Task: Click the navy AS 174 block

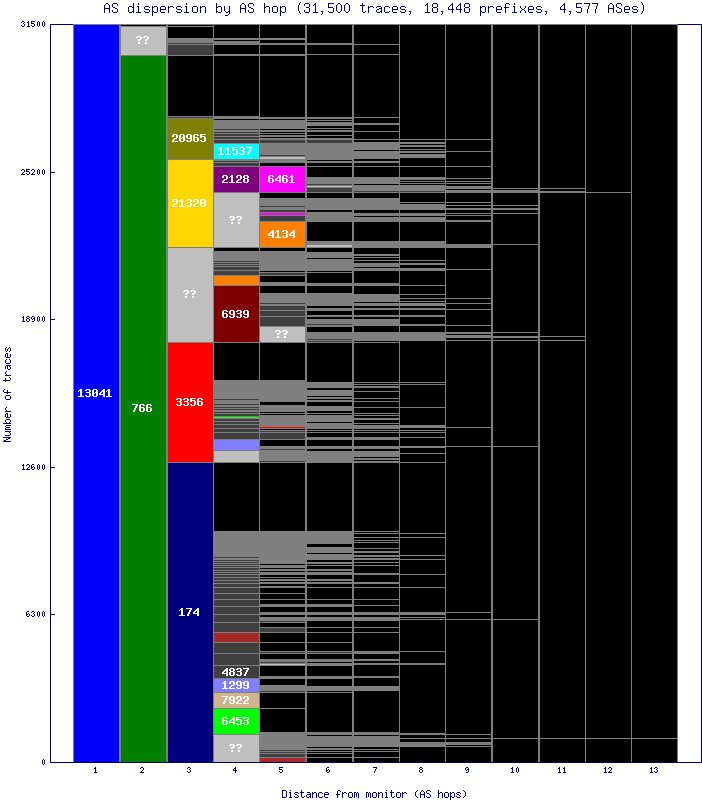Action: [189, 611]
